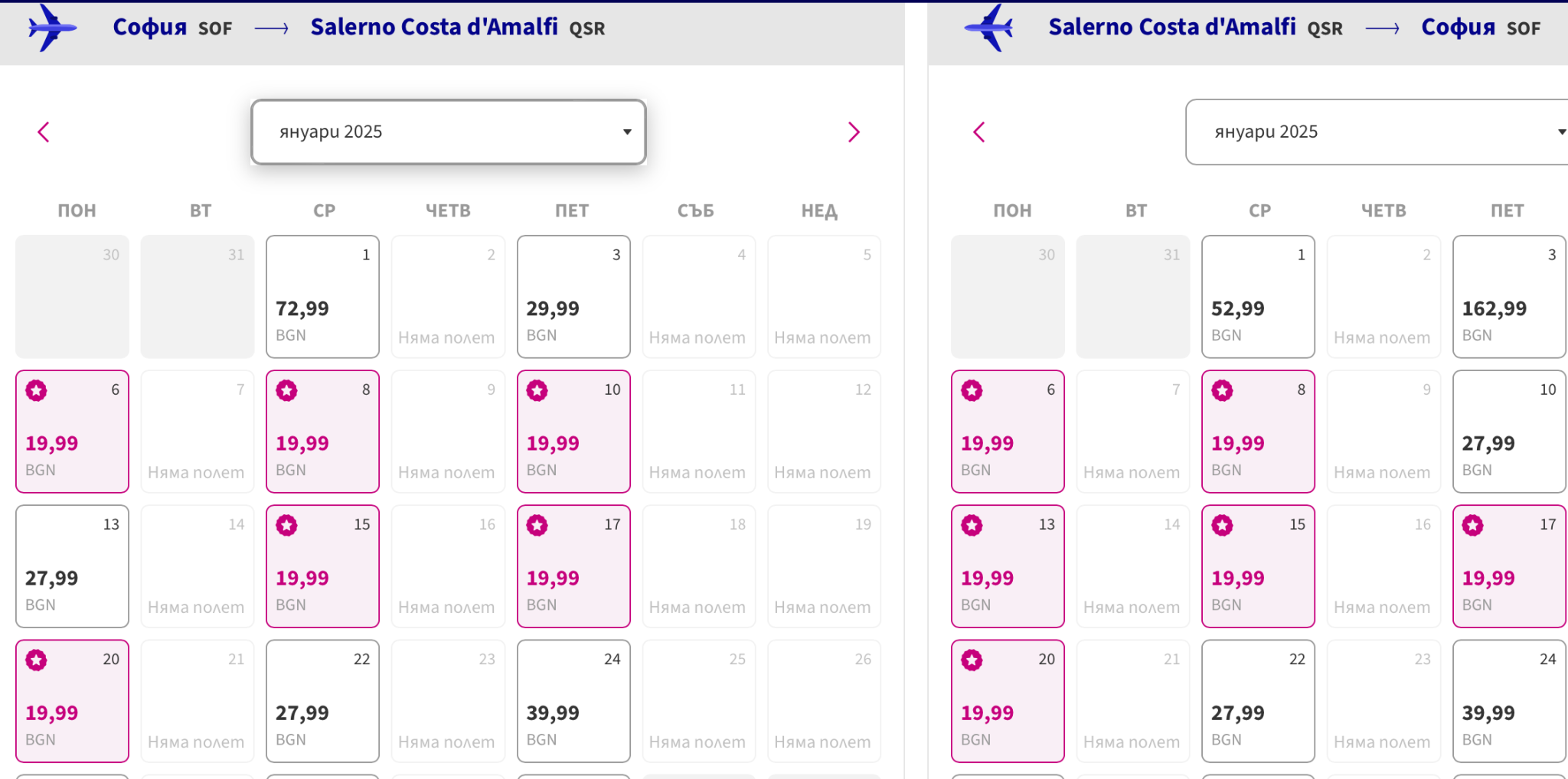Viewport: 1568px width, 779px height.
Task: Select outbound January 3 for 29,99 BGN
Action: [573, 297]
